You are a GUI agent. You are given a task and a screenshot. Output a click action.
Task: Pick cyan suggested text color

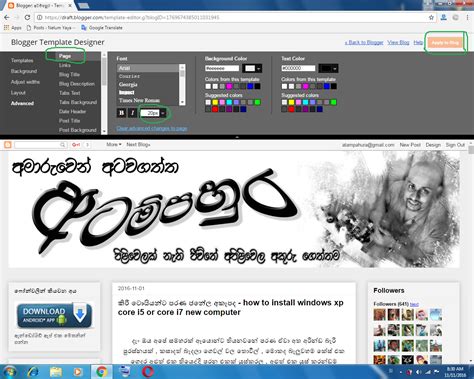tap(305, 102)
